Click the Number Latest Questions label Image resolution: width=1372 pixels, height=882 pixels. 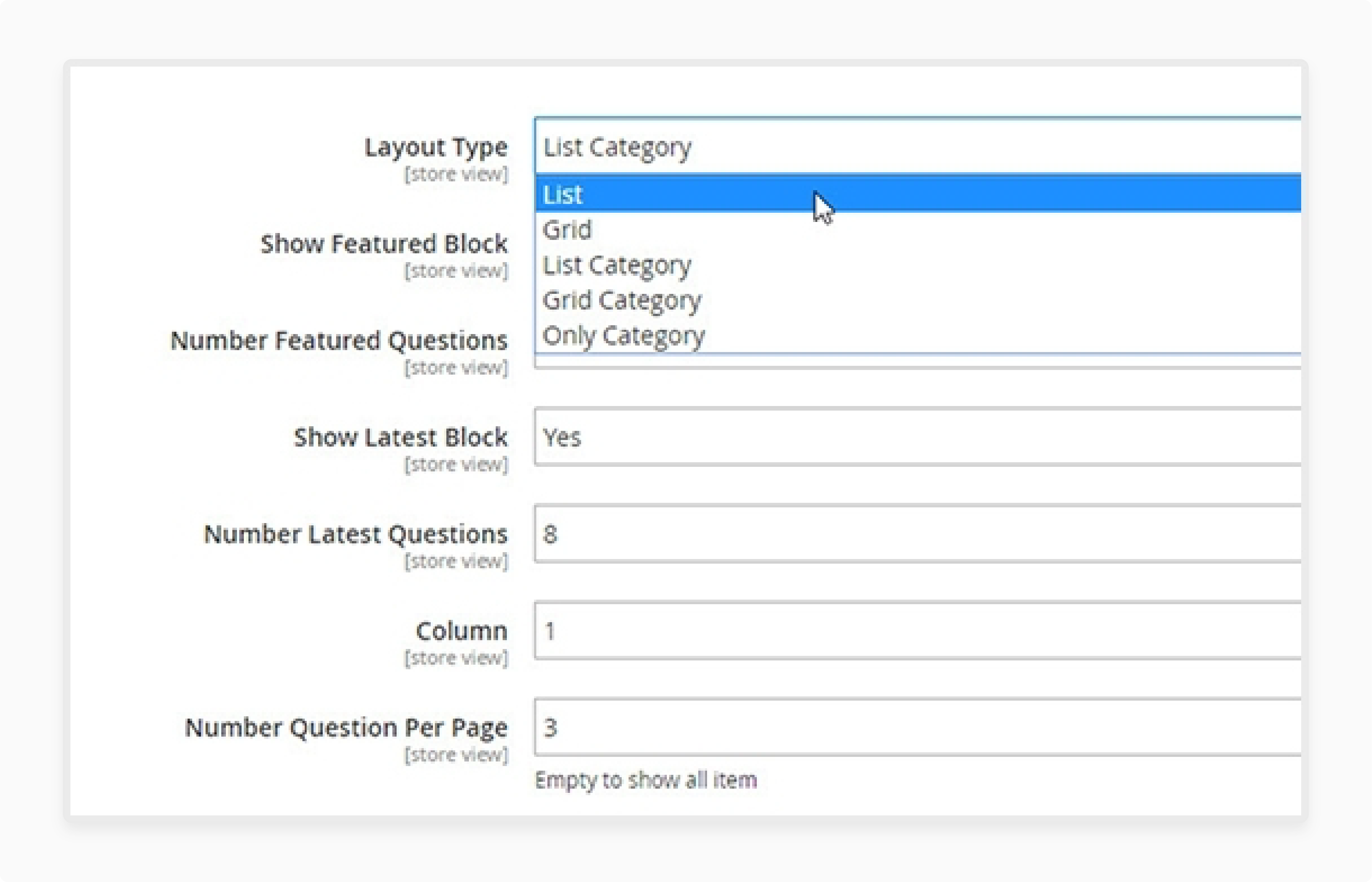(x=356, y=534)
